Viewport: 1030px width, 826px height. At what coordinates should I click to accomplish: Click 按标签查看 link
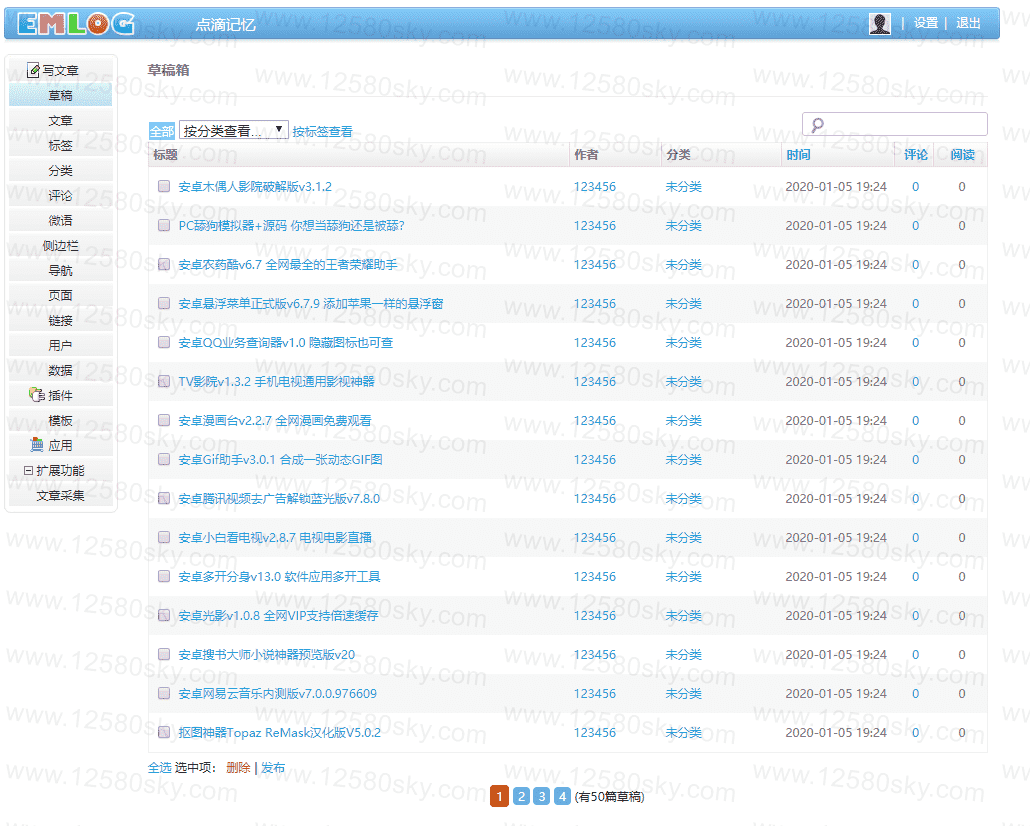[323, 131]
